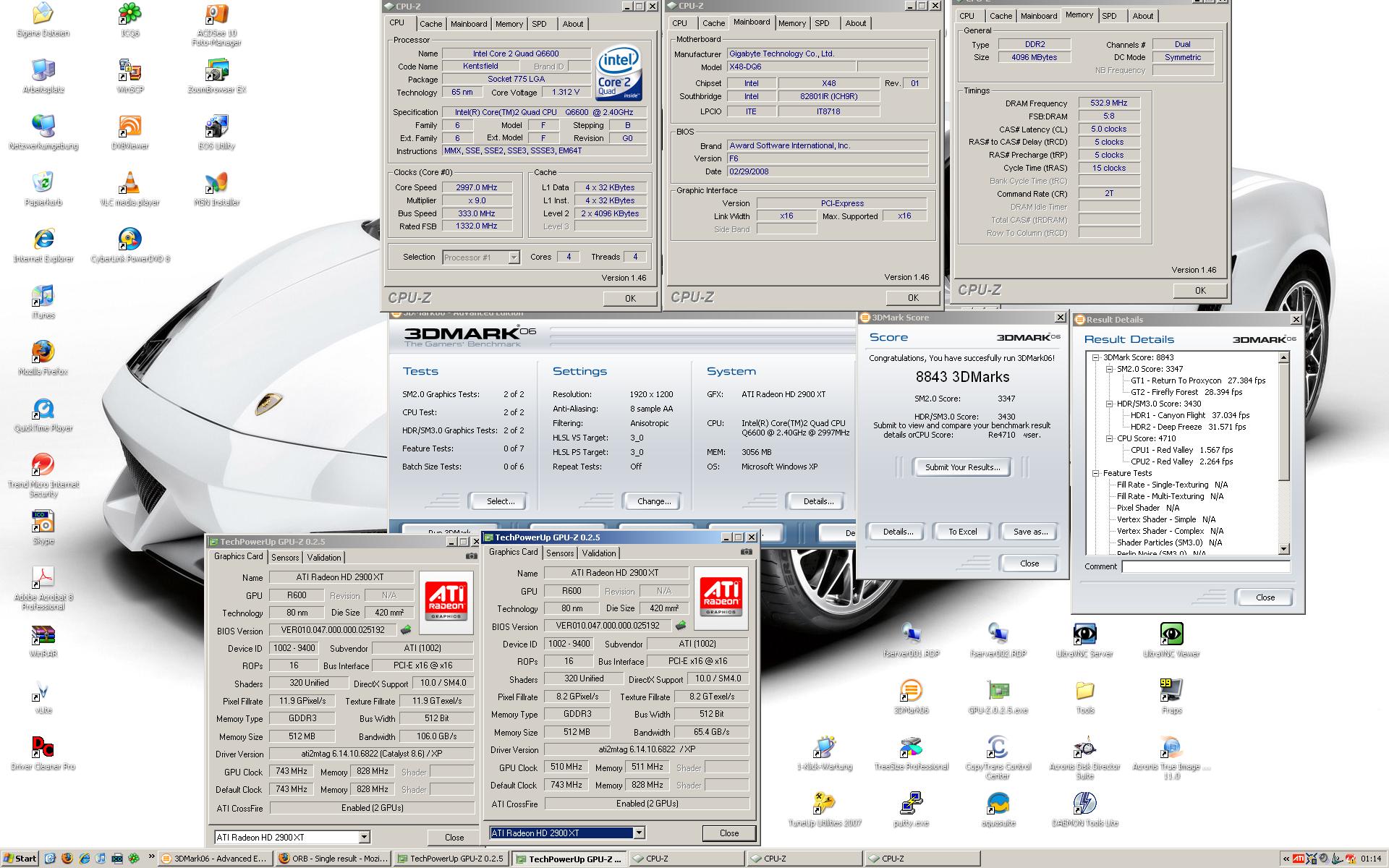Select Memory tab in first CPU-Z window

(x=509, y=24)
